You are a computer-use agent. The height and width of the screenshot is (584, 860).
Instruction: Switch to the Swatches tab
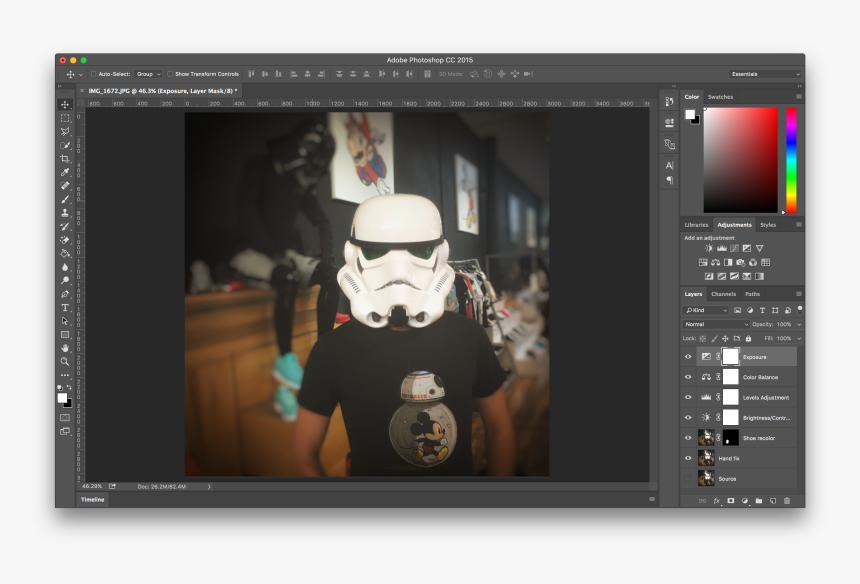click(720, 97)
